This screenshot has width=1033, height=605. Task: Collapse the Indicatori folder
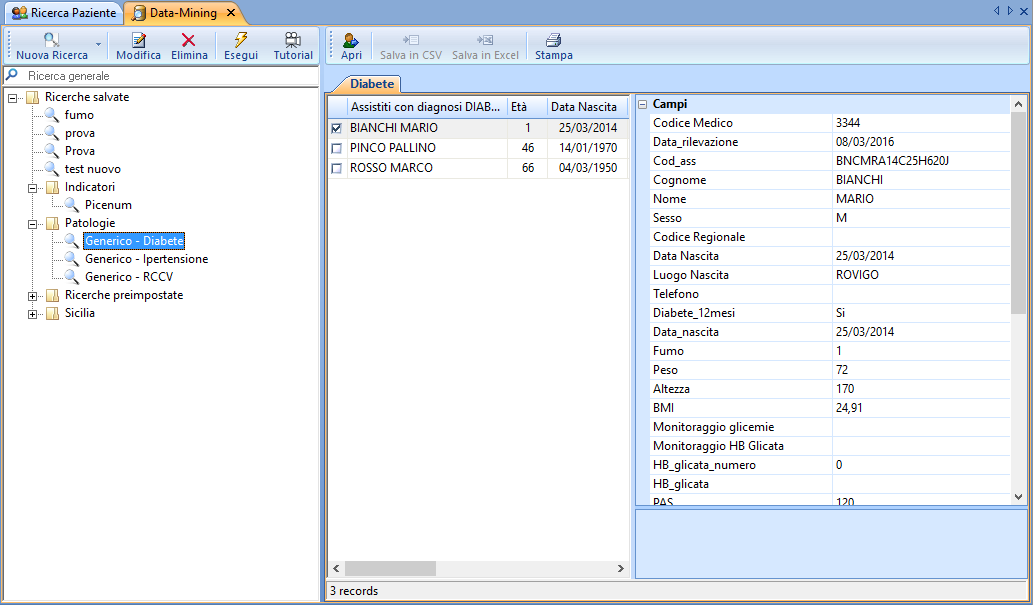[x=32, y=188]
